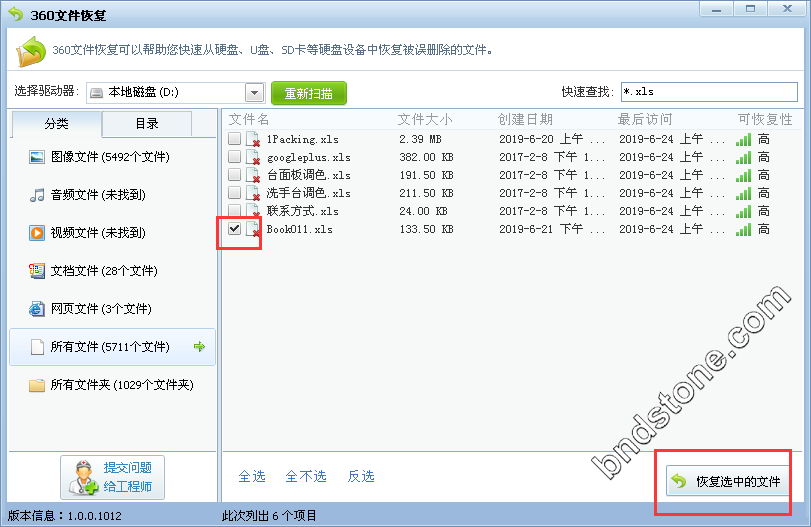Click the 网页文件 browser icon

tap(37, 309)
